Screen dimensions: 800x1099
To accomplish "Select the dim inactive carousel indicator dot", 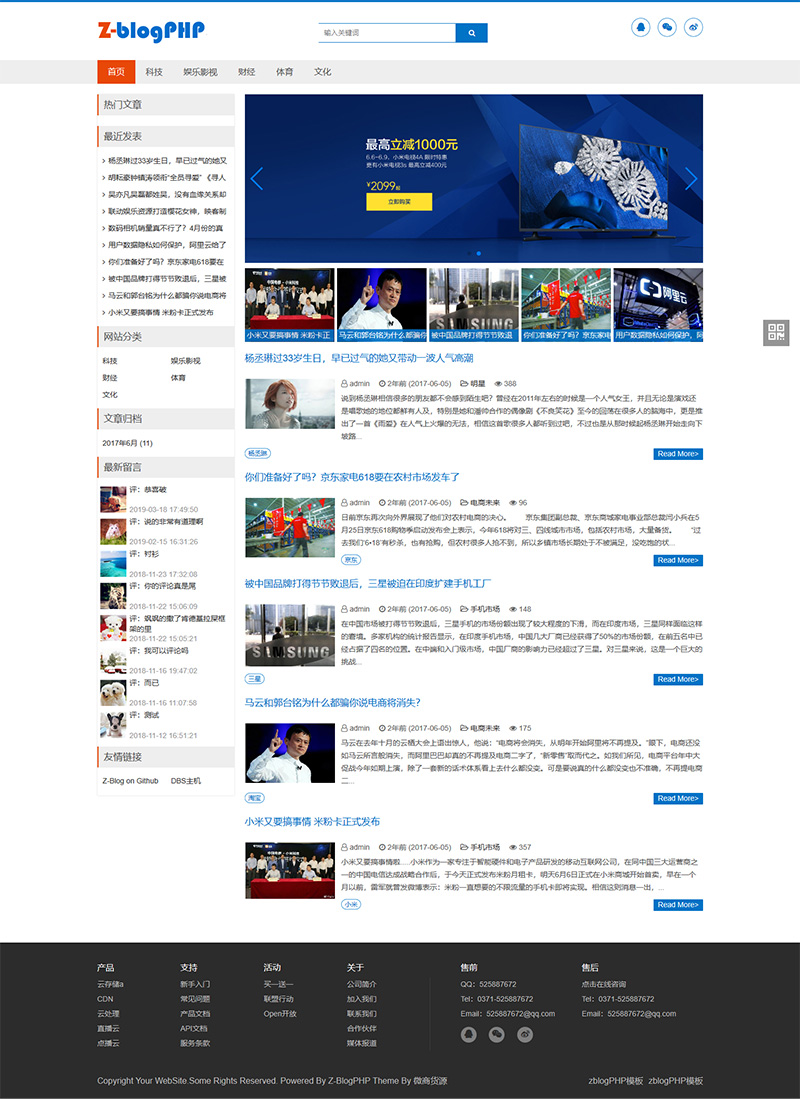I will click(x=469, y=253).
